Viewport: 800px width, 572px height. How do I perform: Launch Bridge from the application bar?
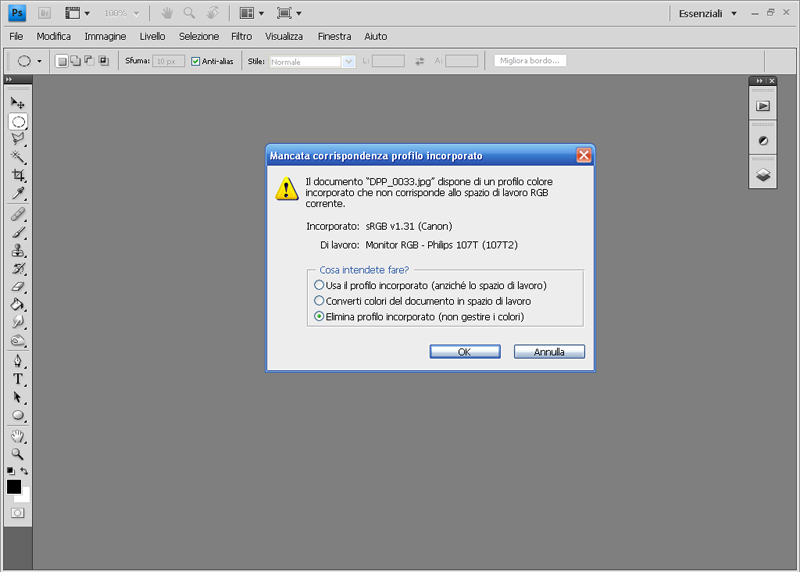point(44,13)
